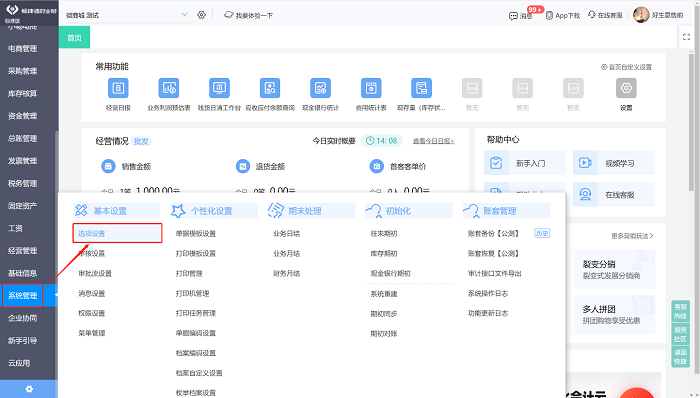
Task: Switch to the 首页 tab
Action: click(75, 37)
